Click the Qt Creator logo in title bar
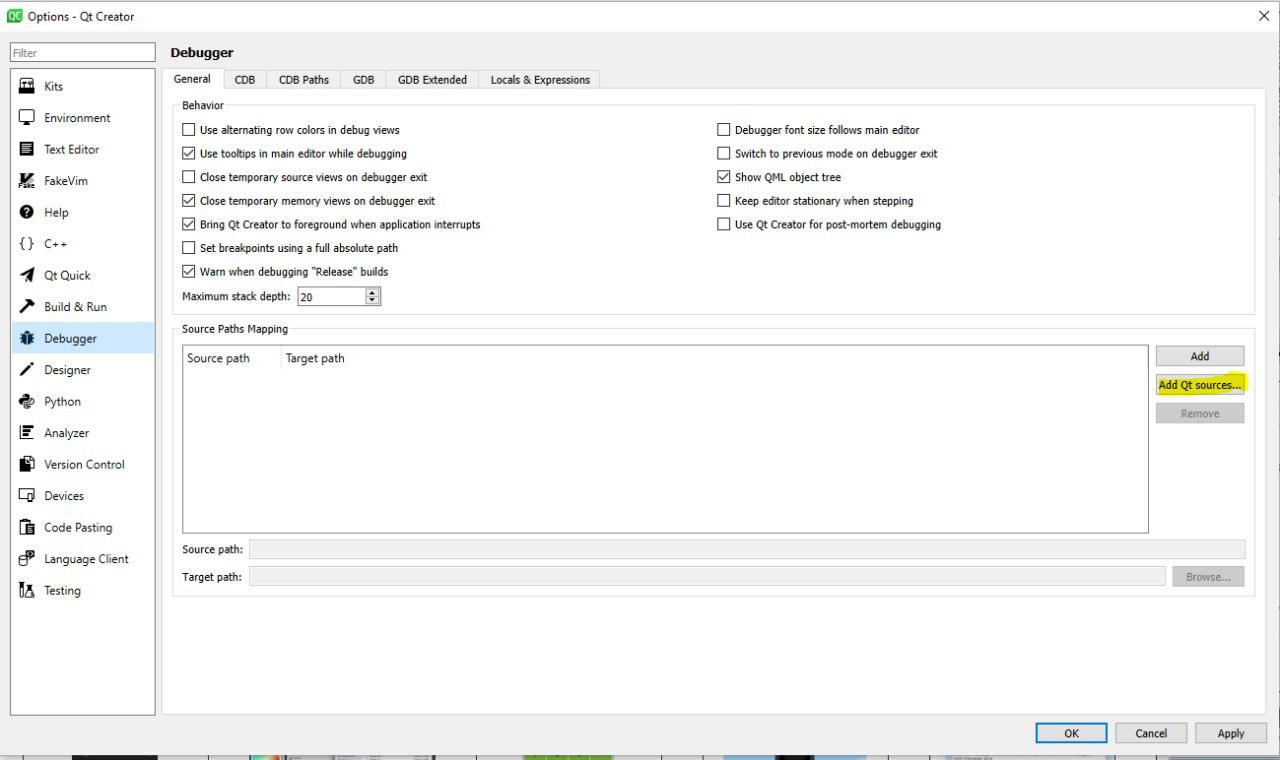The image size is (1280, 760). point(15,16)
